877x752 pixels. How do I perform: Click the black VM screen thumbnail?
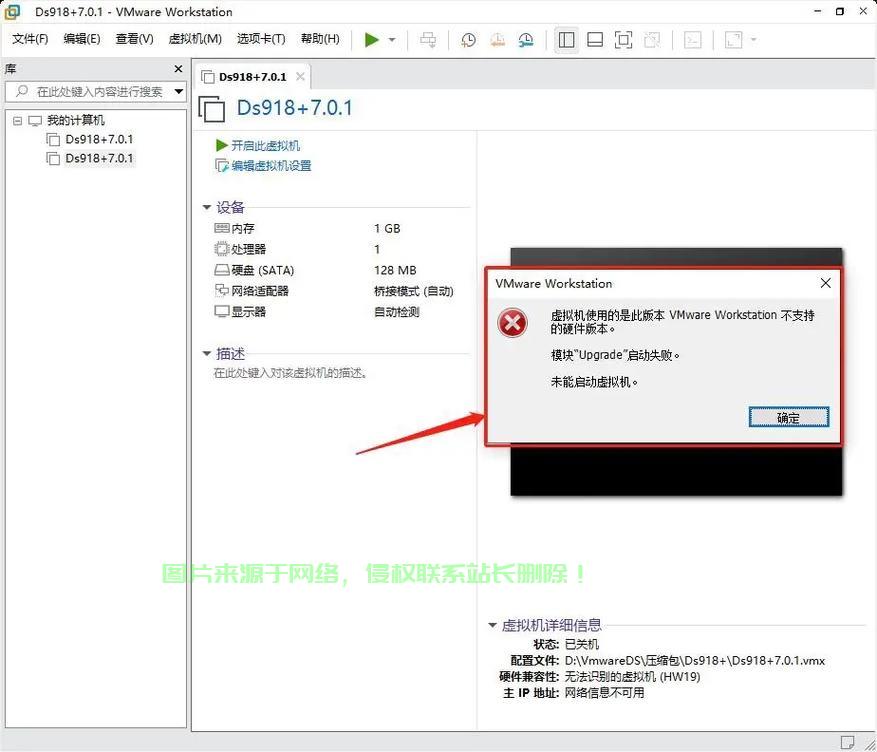pyautogui.click(x=676, y=470)
